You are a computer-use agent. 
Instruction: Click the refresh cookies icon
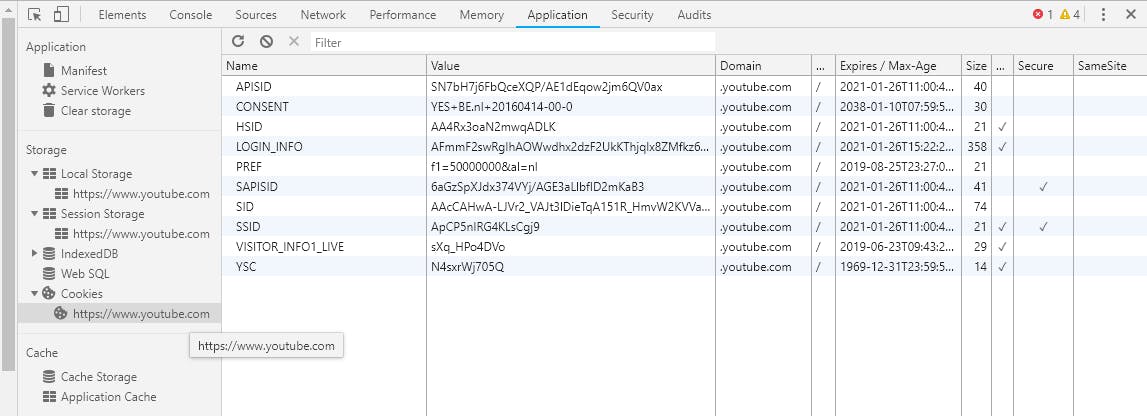point(238,41)
